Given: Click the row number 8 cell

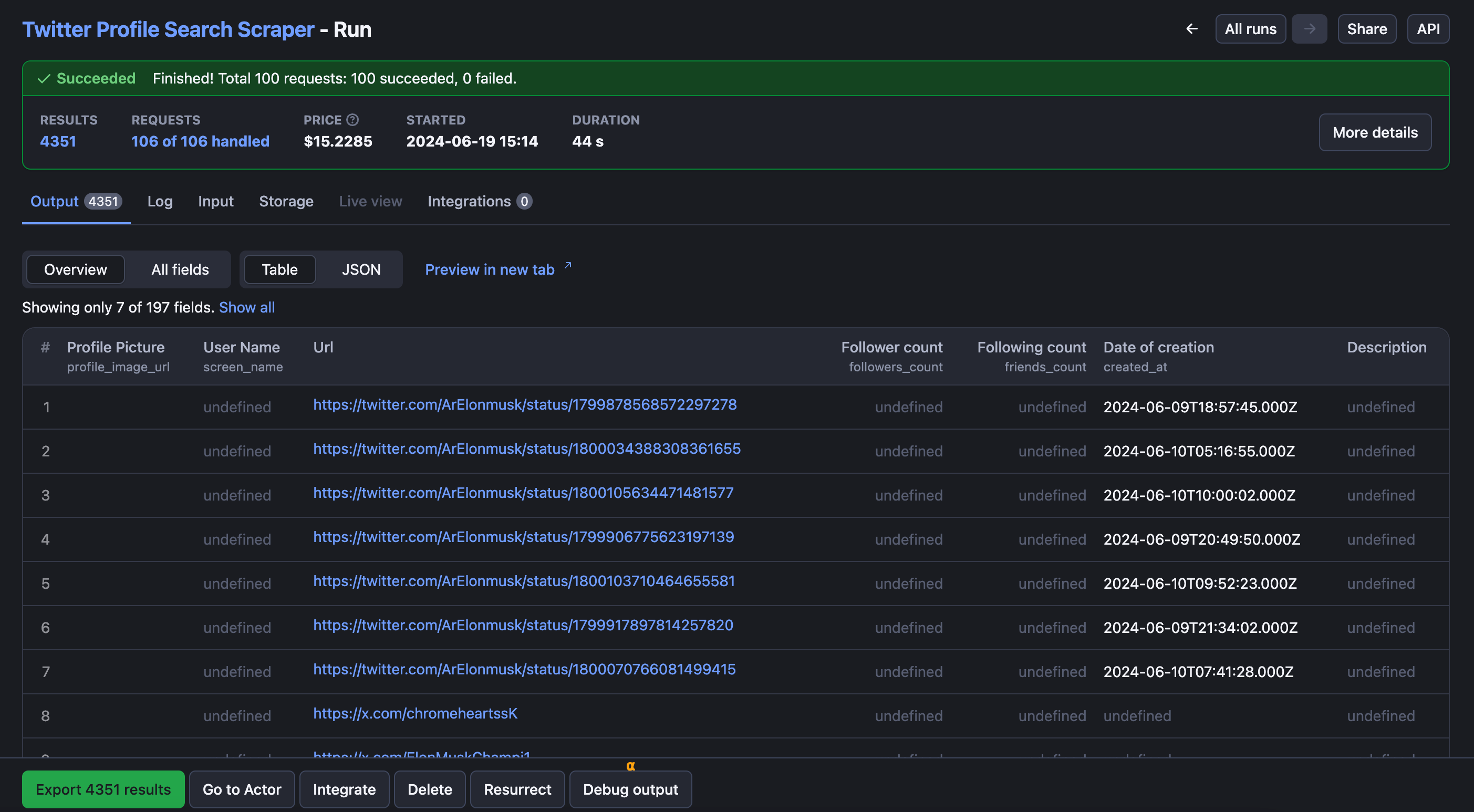Looking at the screenshot, I should click(x=45, y=715).
